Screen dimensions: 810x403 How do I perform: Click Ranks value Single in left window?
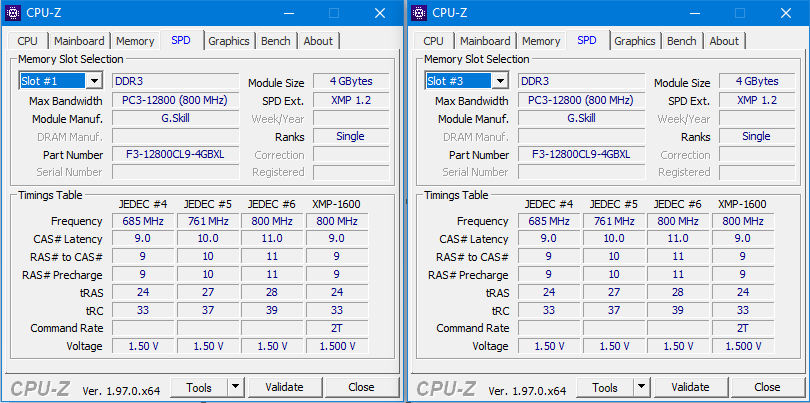pos(351,136)
